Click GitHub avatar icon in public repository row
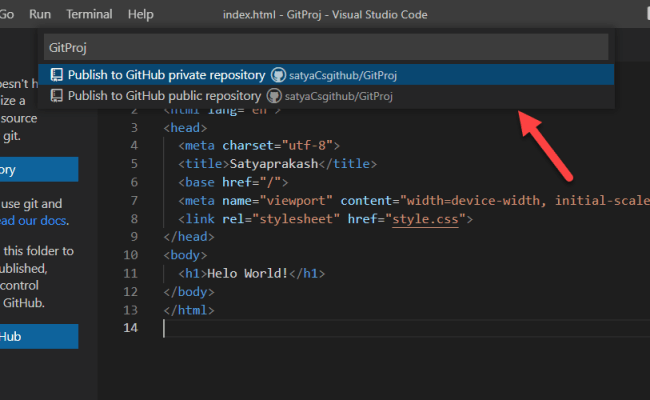 [x=274, y=96]
